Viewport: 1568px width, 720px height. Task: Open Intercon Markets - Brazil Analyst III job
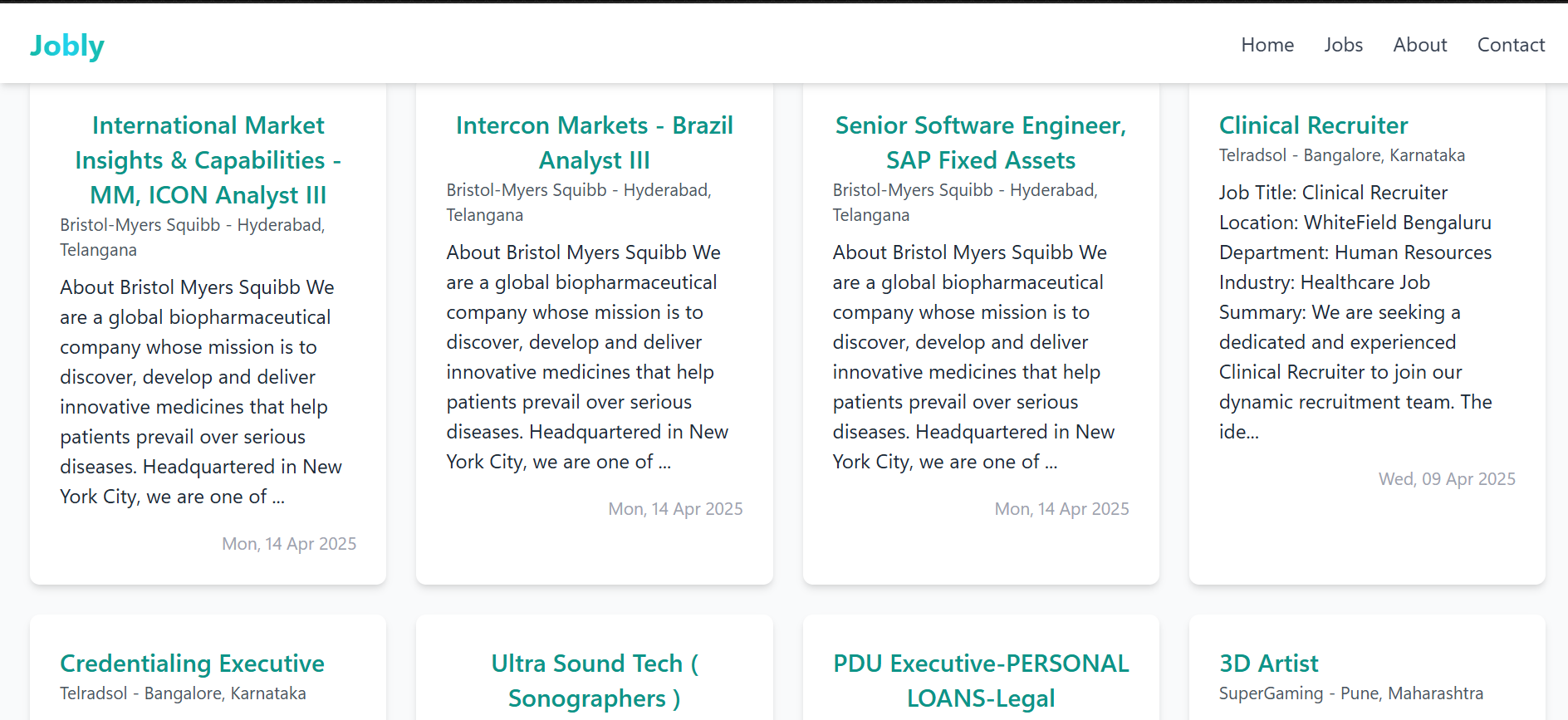[x=594, y=143]
